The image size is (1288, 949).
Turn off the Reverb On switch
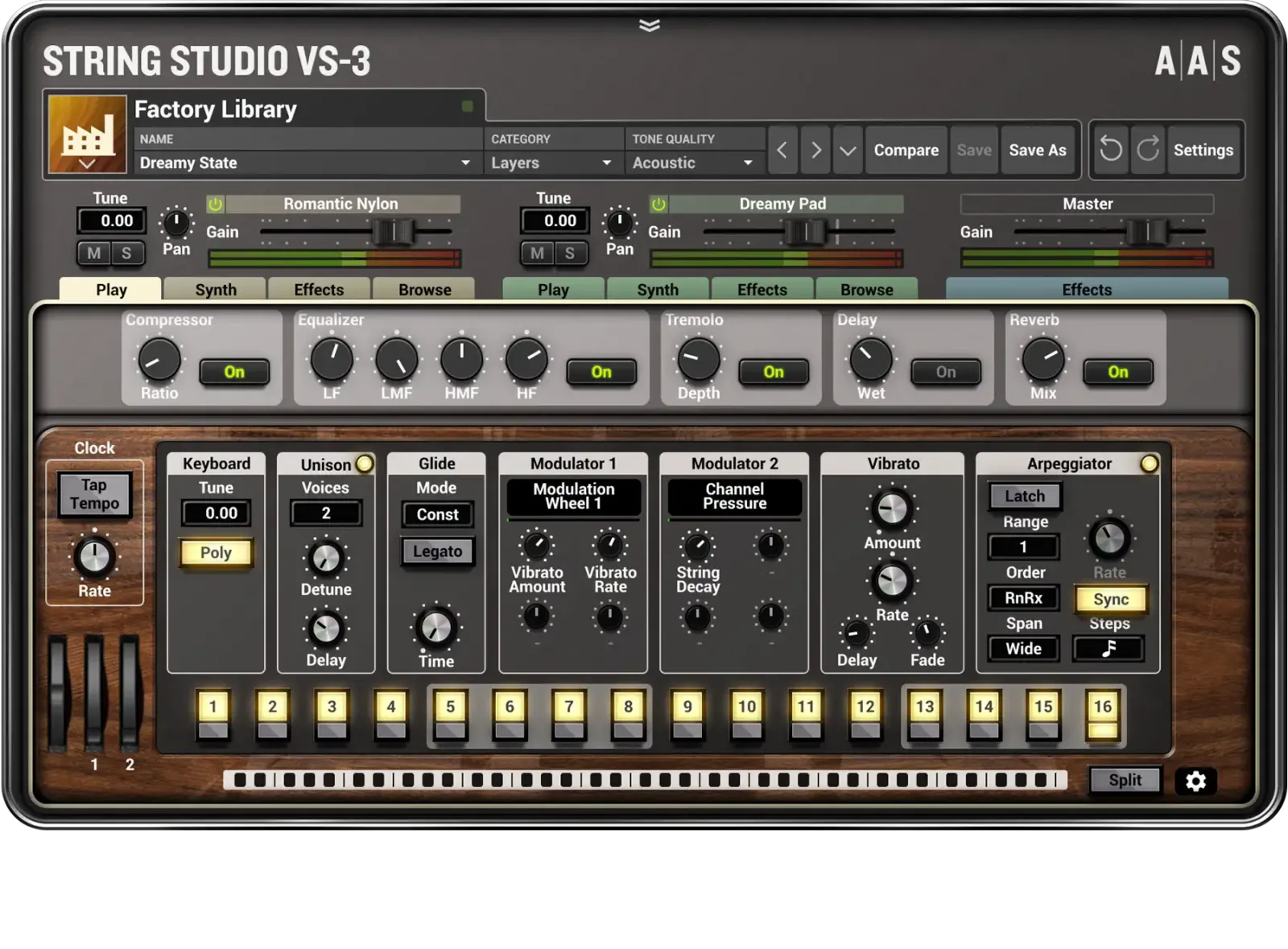click(1118, 372)
